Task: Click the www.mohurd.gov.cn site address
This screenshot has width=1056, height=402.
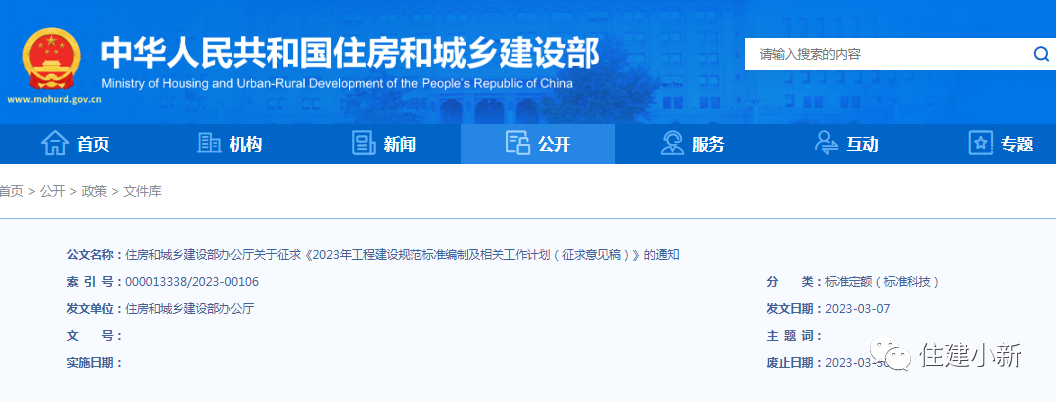Action: [x=55, y=100]
